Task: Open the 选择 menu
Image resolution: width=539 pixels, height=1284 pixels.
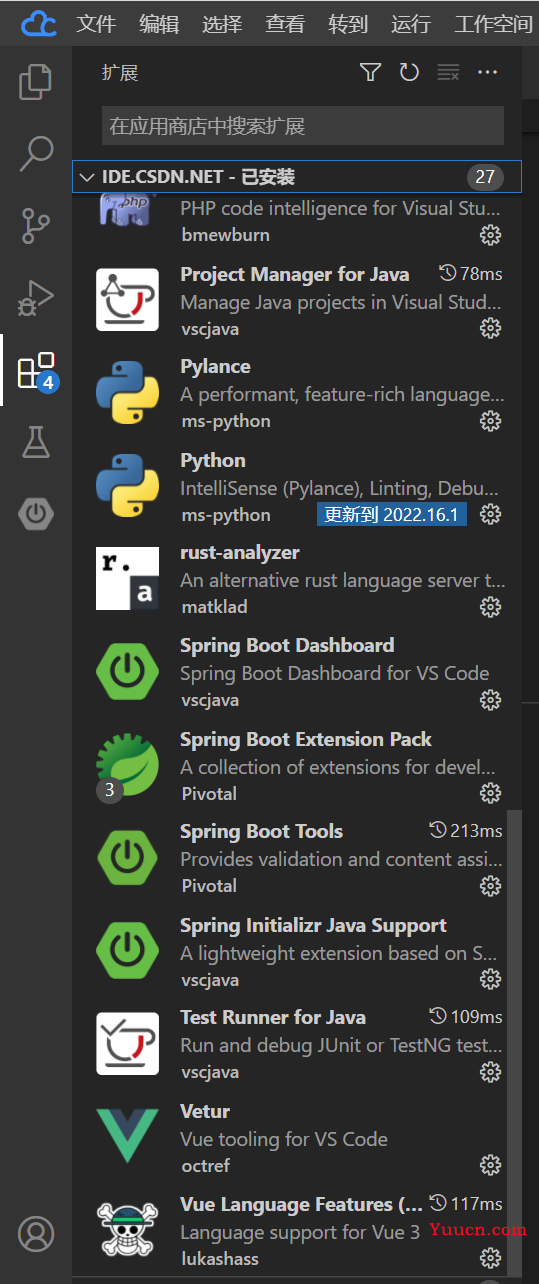Action: point(222,24)
